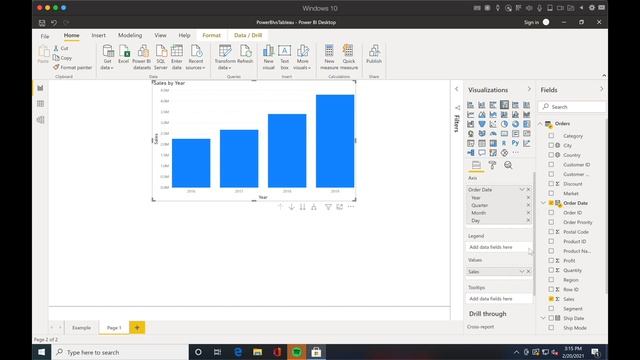Collapse the Order Date hierarchy

click(x=543, y=203)
